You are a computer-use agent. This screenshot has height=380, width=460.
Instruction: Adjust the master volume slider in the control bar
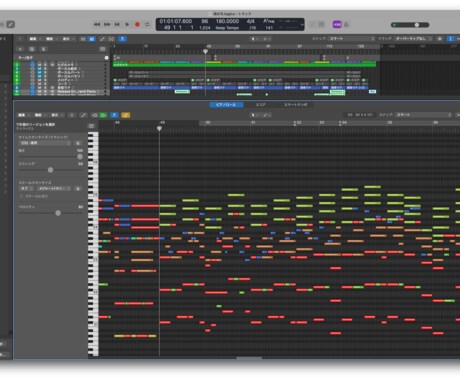click(410, 25)
